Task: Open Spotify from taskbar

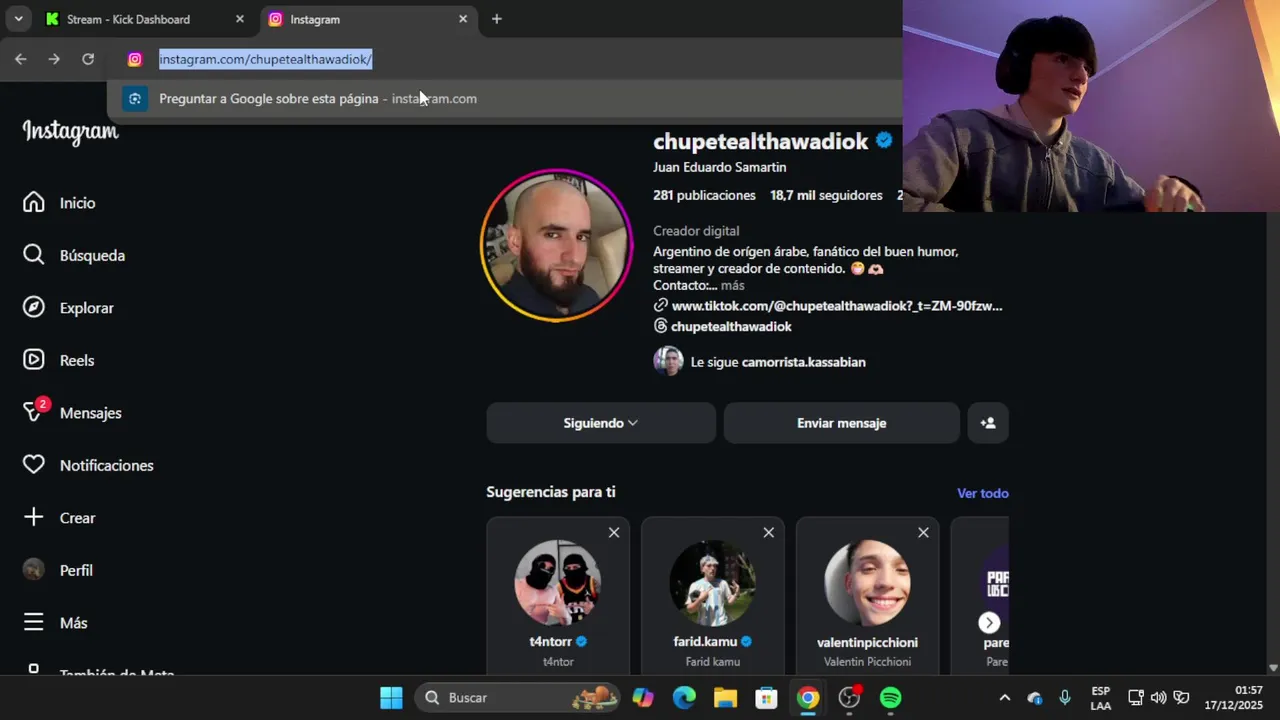Action: click(890, 697)
